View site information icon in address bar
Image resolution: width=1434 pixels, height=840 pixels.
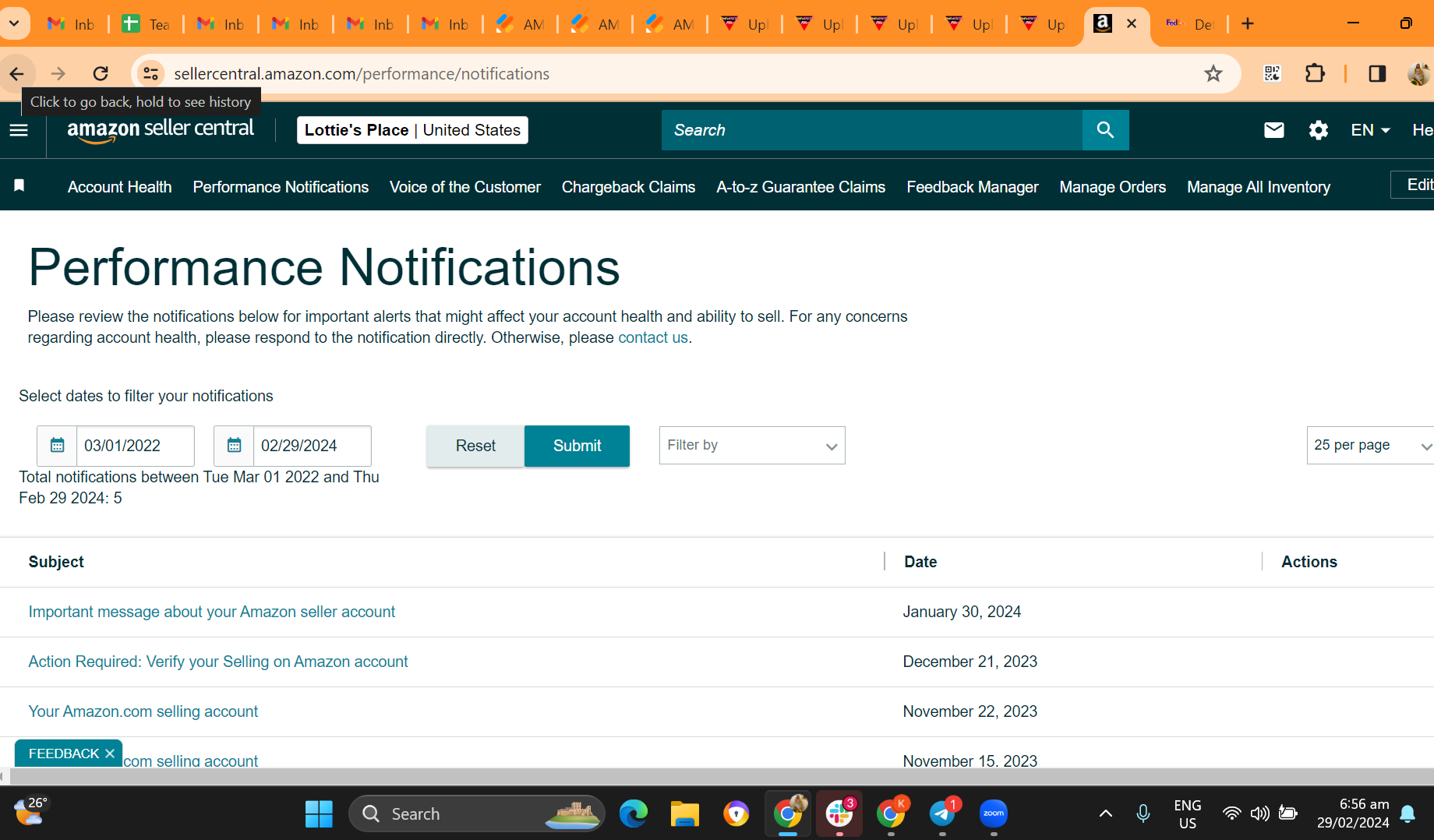point(150,74)
